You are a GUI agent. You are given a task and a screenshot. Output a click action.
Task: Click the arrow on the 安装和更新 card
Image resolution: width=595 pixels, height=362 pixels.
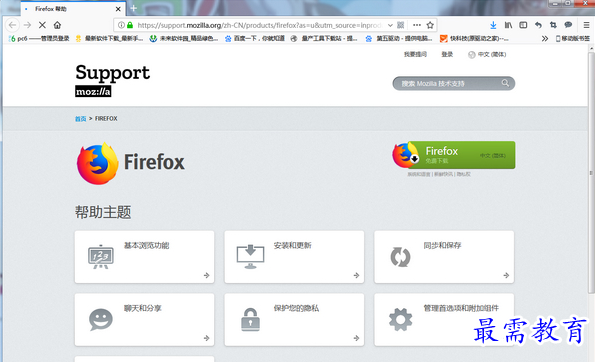point(356,275)
